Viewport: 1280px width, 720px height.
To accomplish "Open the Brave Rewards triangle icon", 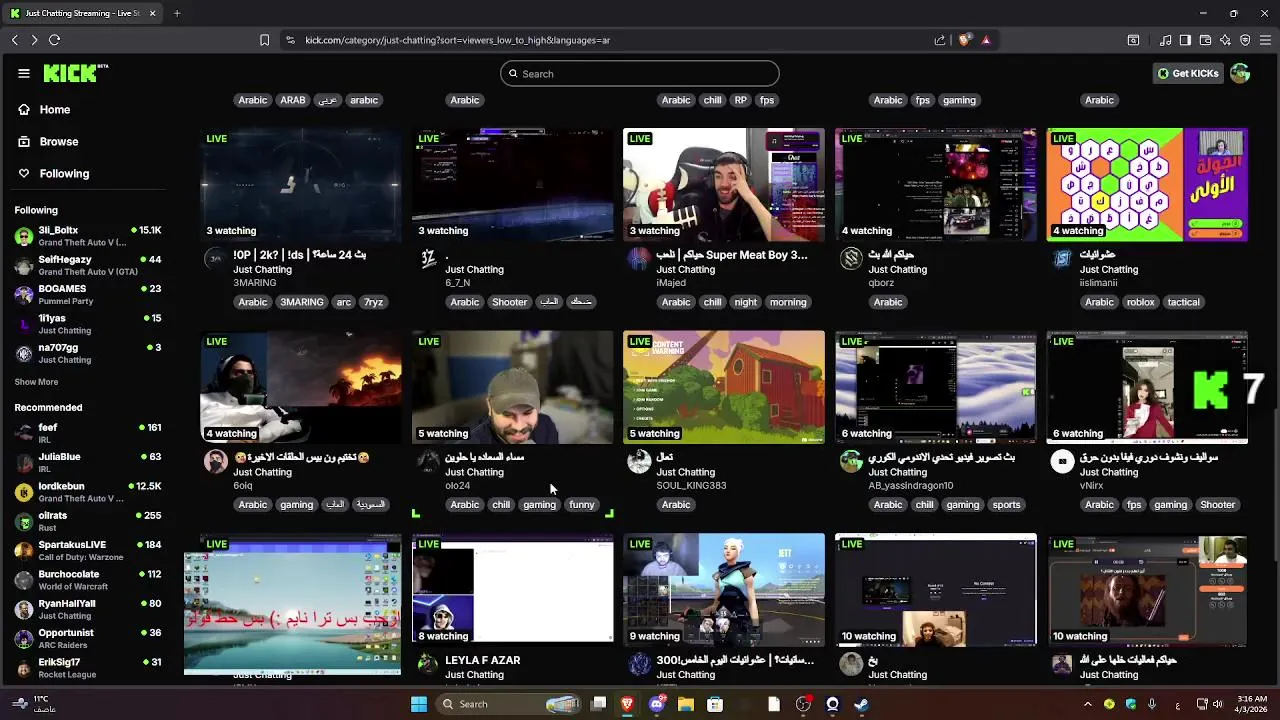I will pos(986,40).
